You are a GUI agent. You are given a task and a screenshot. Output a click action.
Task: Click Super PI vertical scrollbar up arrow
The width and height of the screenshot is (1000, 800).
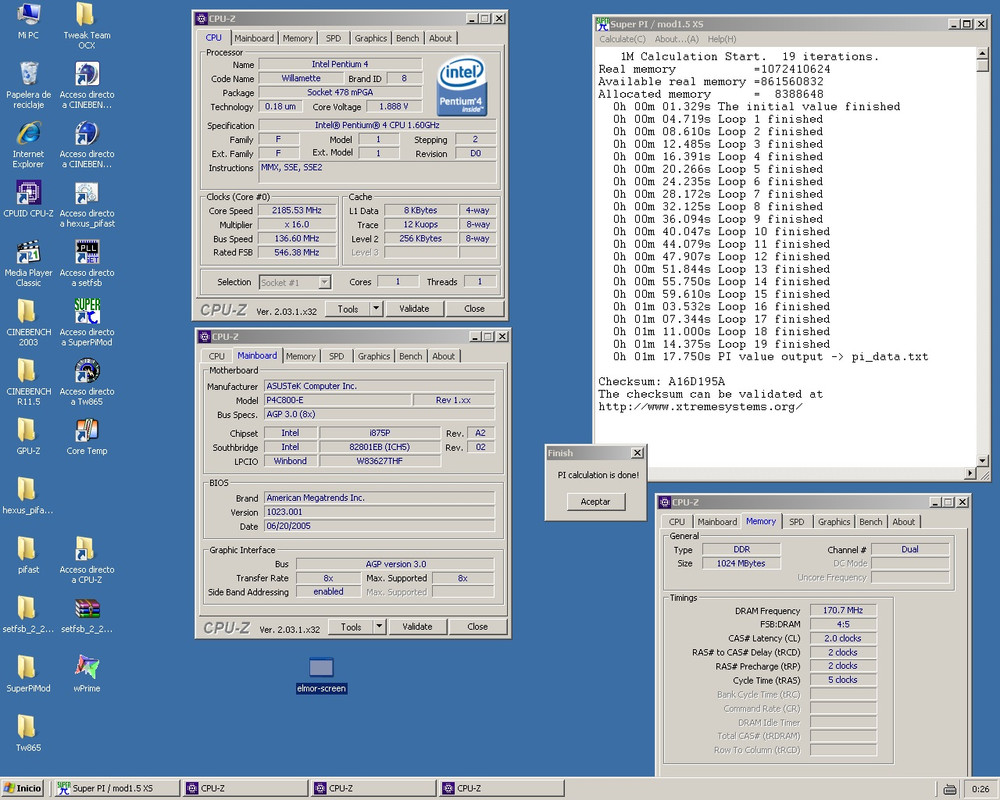(x=982, y=54)
